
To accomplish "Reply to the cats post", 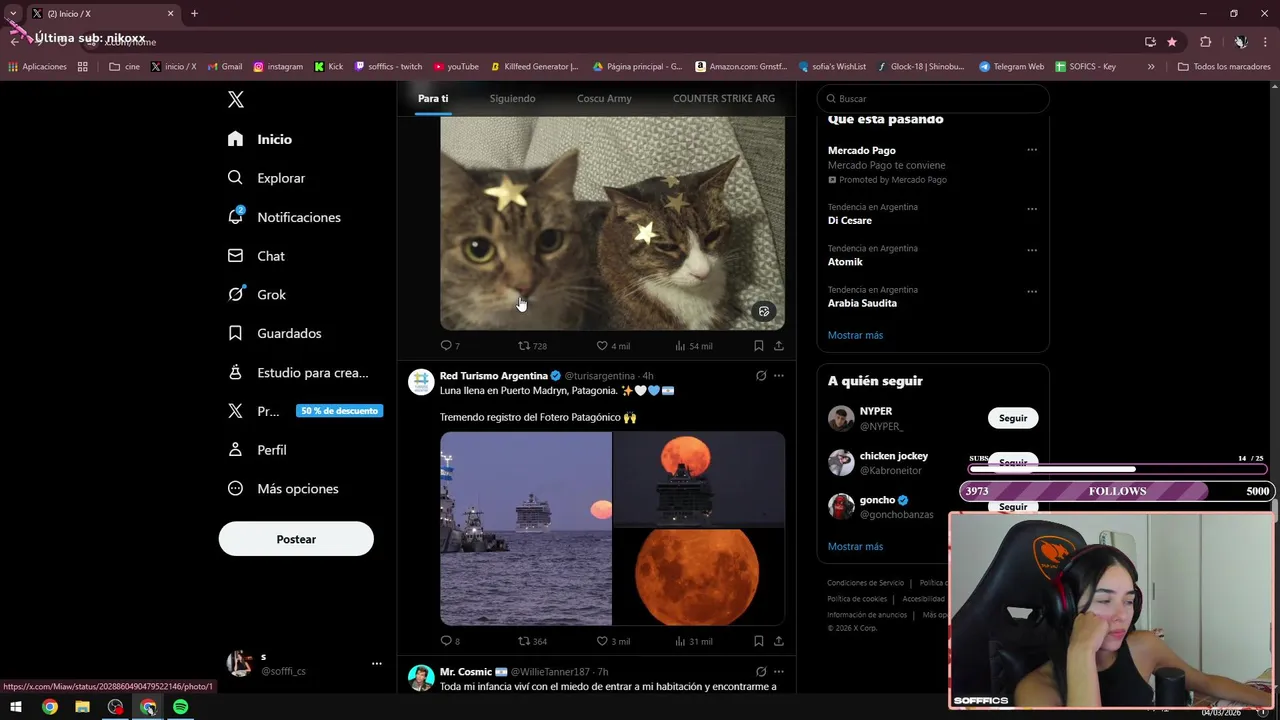I will pos(450,345).
